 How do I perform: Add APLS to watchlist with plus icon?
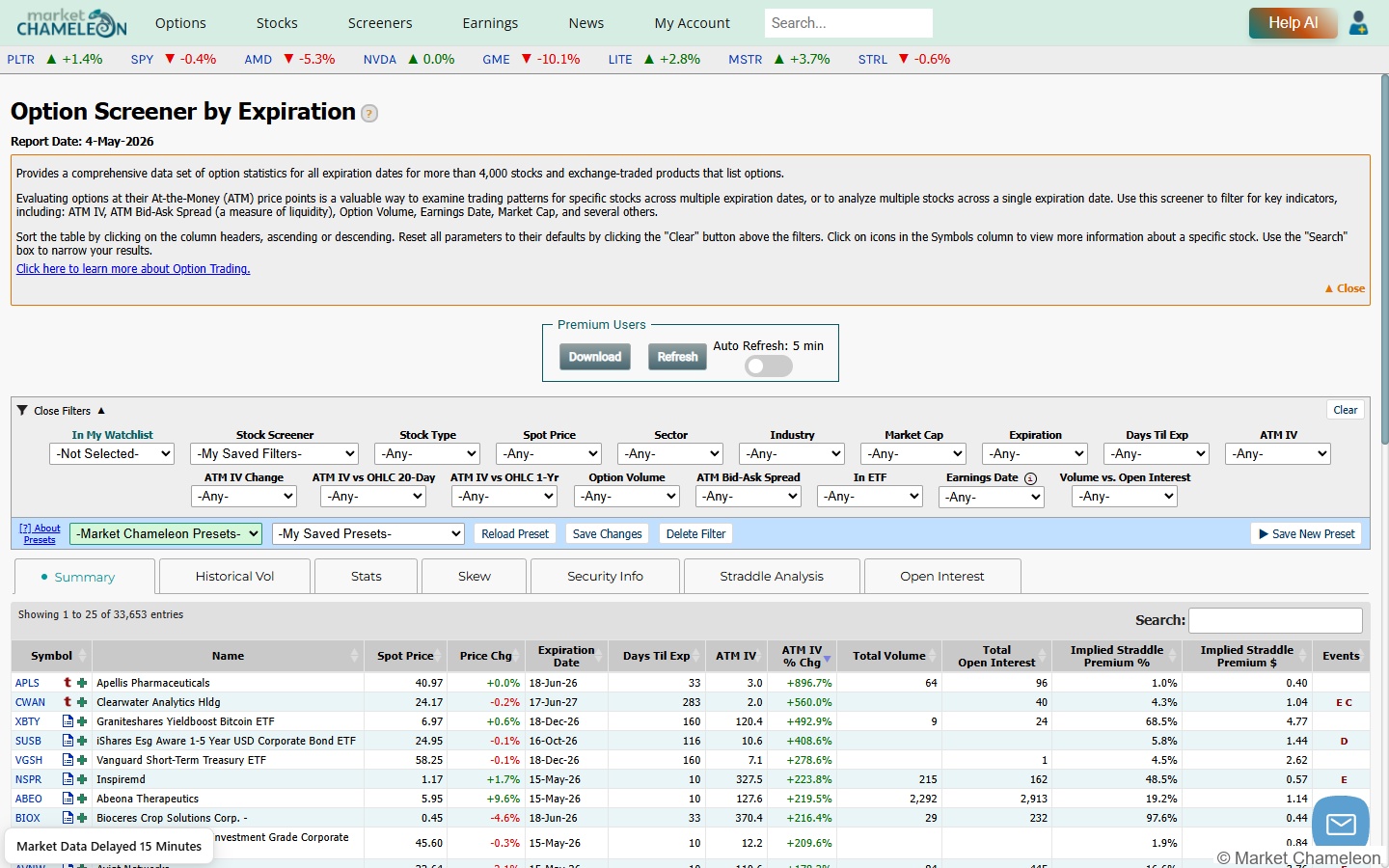click(82, 683)
